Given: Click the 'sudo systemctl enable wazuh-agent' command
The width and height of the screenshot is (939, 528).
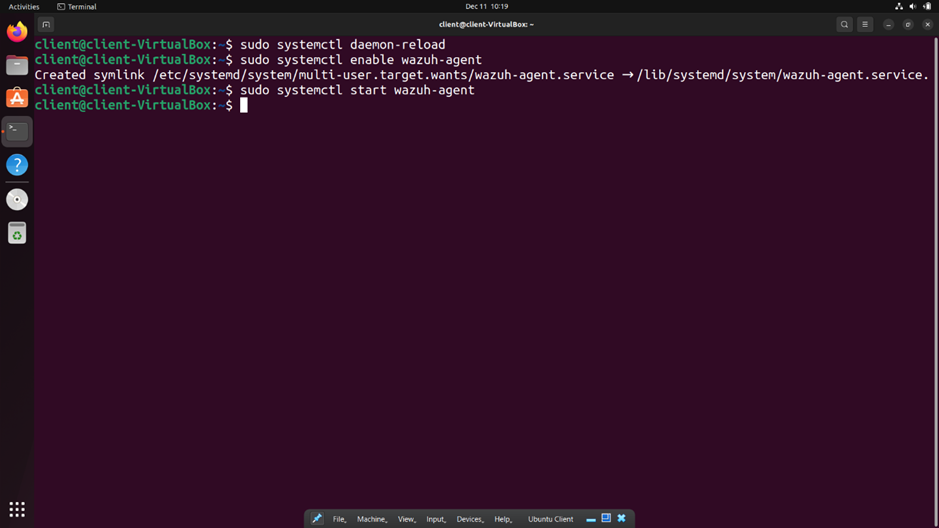Looking at the screenshot, I should click(361, 60).
